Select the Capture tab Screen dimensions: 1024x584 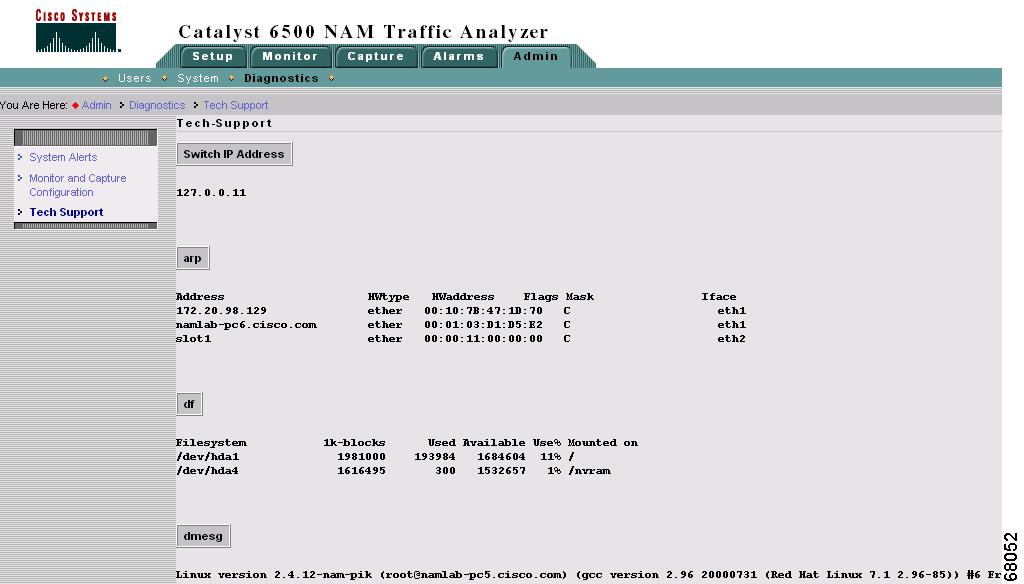click(376, 57)
